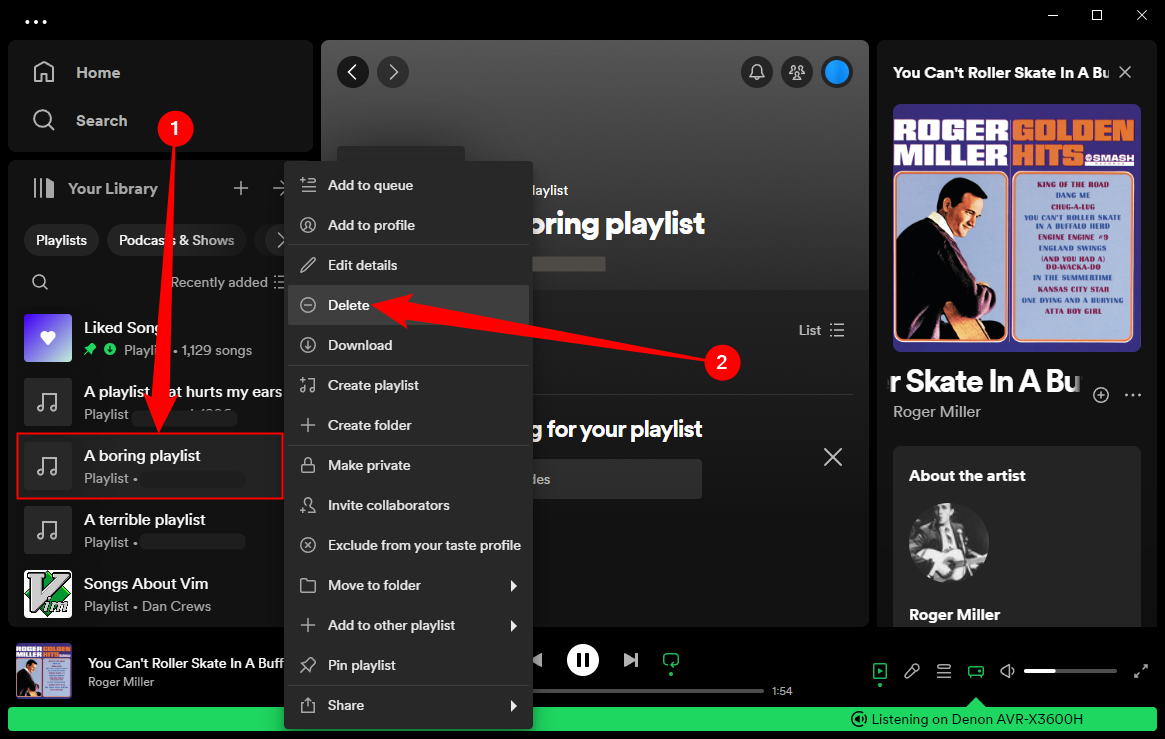Open the notifications bell icon

click(x=757, y=72)
